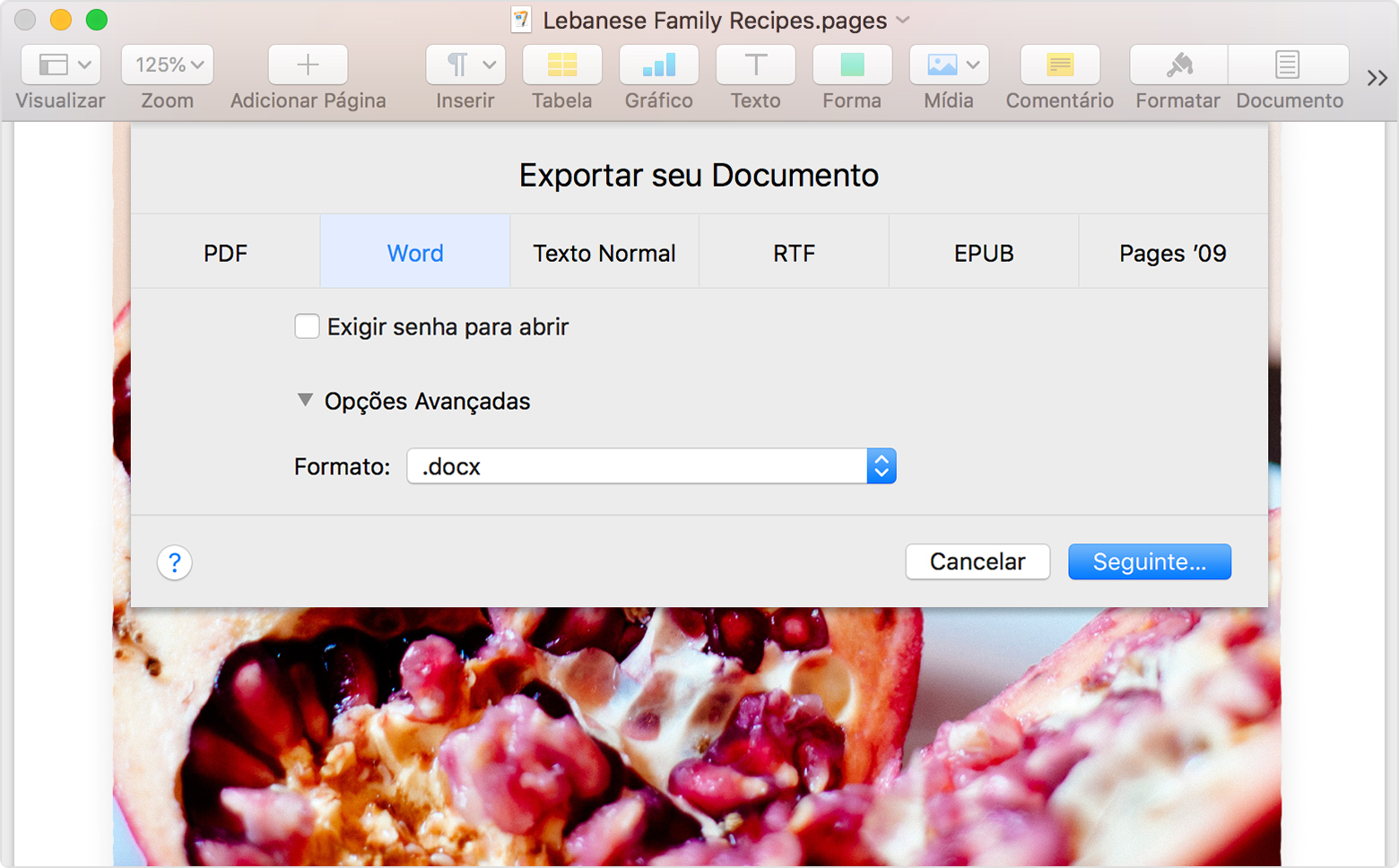The height and width of the screenshot is (868, 1399).
Task: Cancel the export dialog
Action: point(978,561)
